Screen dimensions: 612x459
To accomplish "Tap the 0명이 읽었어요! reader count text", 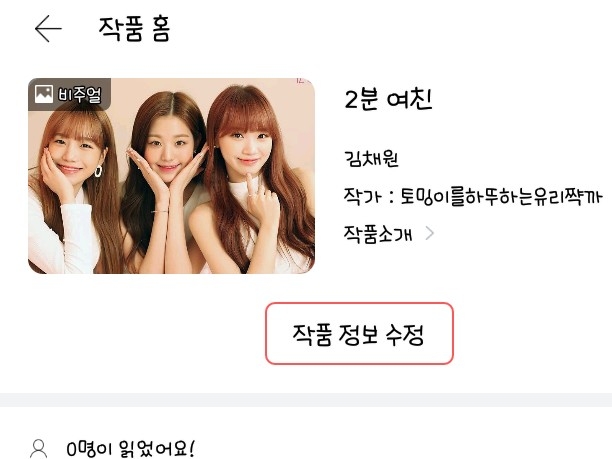I will pyautogui.click(x=130, y=449).
